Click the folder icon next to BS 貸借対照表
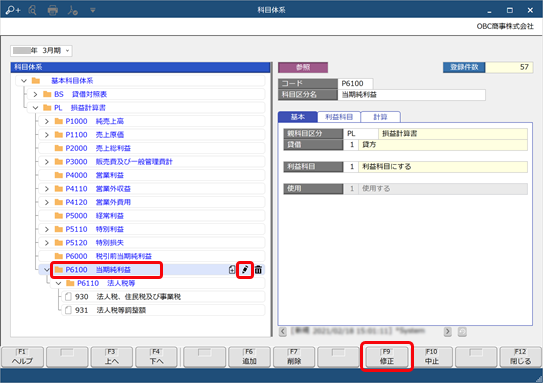The height and width of the screenshot is (383, 543). click(x=47, y=94)
